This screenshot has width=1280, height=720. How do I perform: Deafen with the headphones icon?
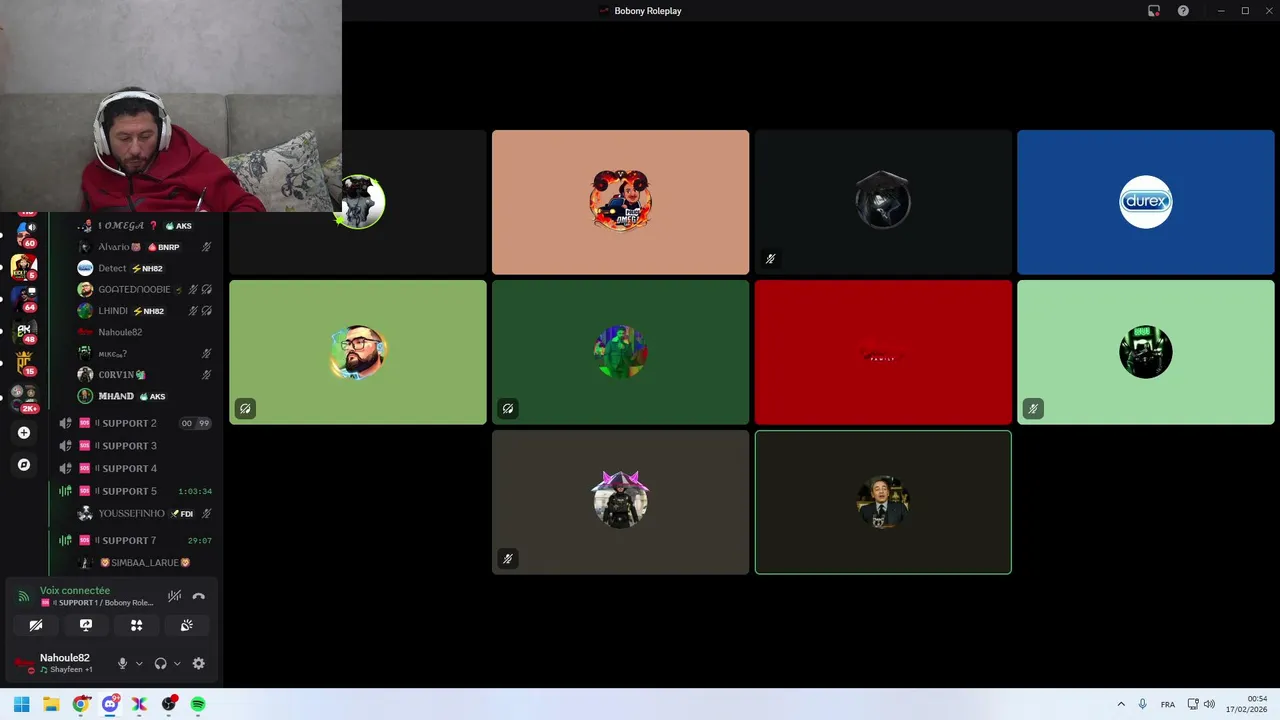(160, 663)
